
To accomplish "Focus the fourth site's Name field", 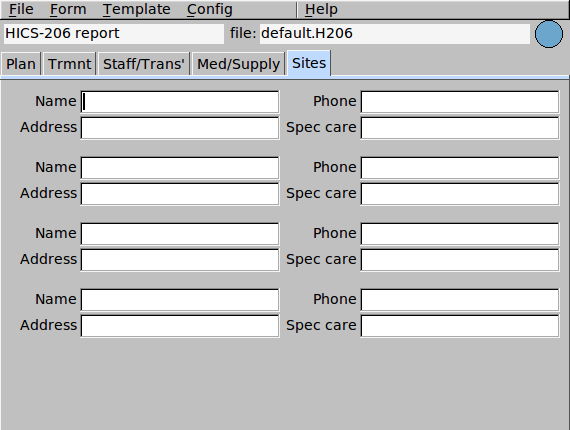I will [180, 300].
